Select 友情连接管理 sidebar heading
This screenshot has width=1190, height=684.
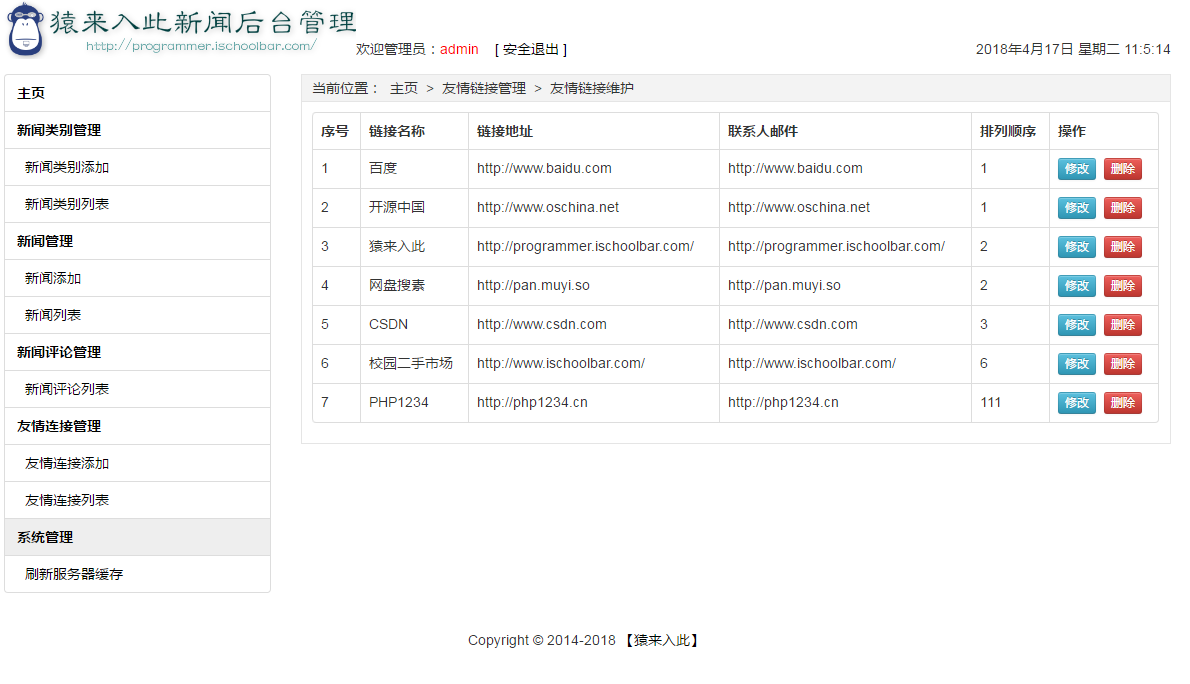(x=137, y=427)
